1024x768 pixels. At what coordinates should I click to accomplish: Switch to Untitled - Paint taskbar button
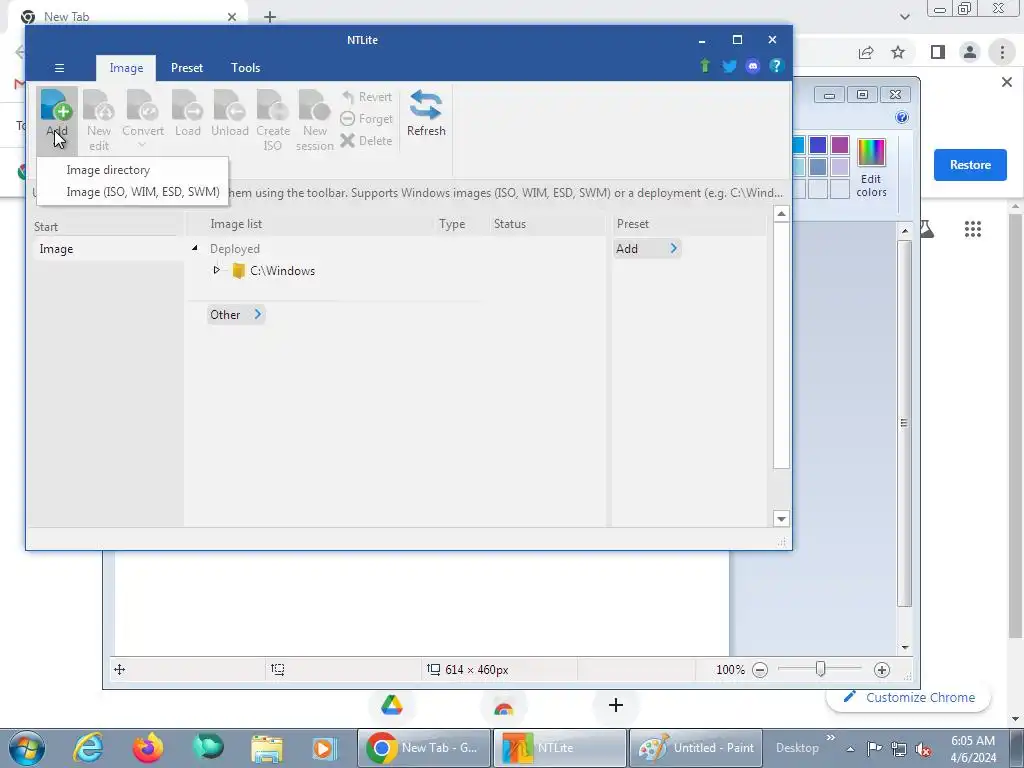tap(696, 748)
